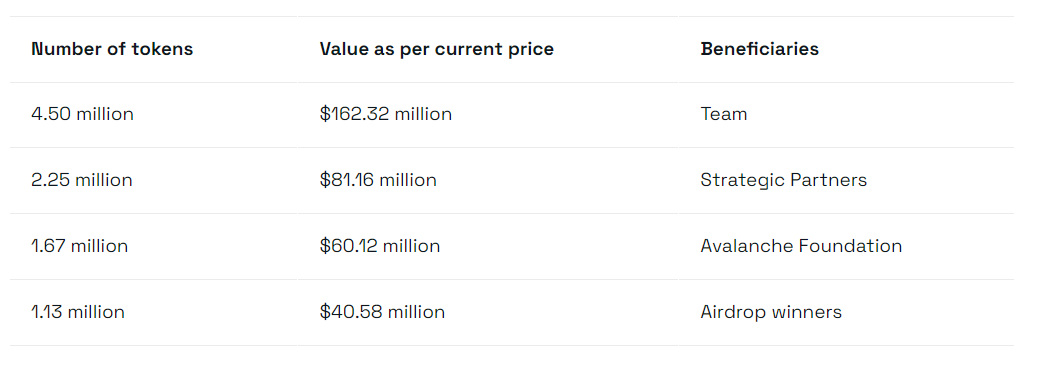Select the 'Strategic Partners' beneficiary cell
The image size is (1048, 369).
[783, 180]
